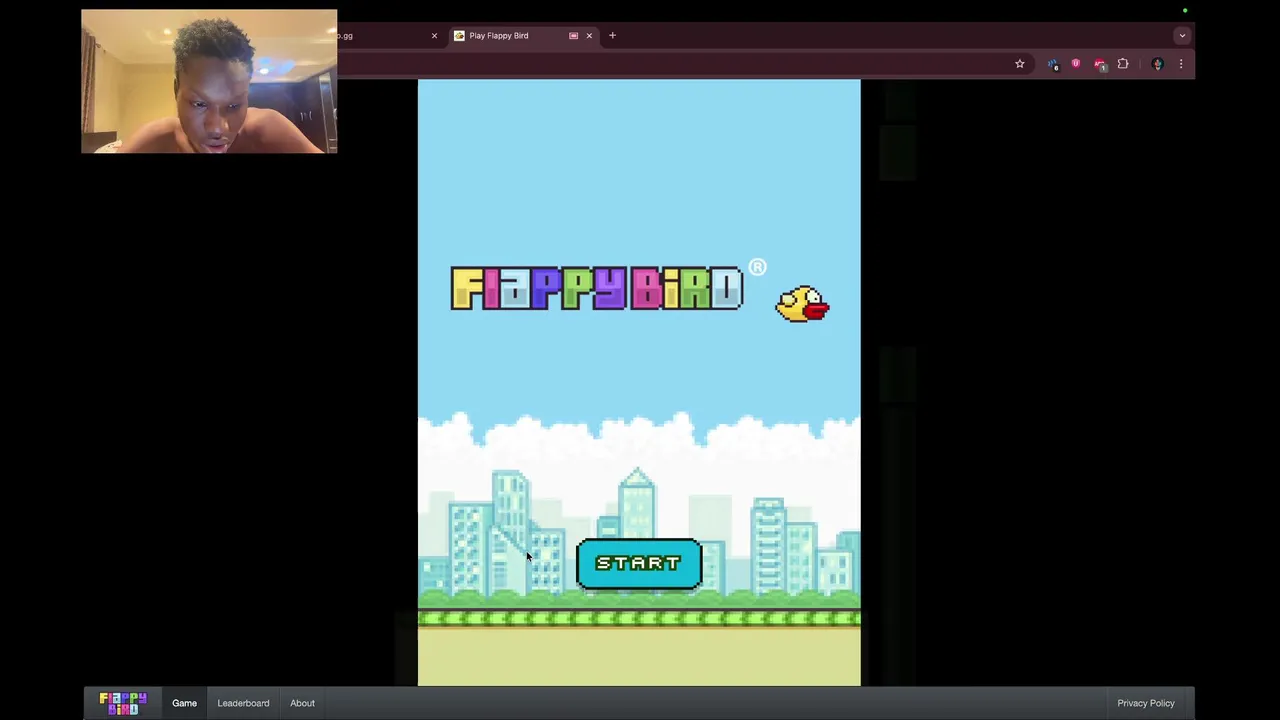Click the Flappy Bird footer logo
Screen dimensions: 1280x720
pos(123,703)
